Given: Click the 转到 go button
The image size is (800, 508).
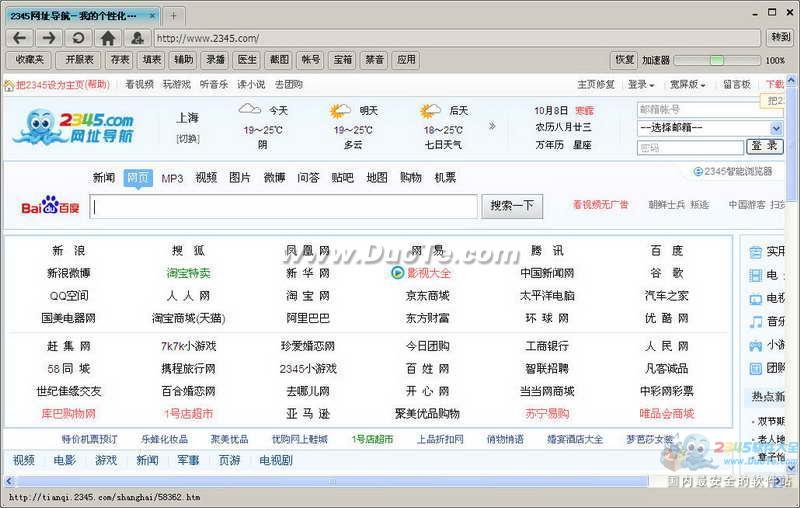Looking at the screenshot, I should [x=780, y=37].
